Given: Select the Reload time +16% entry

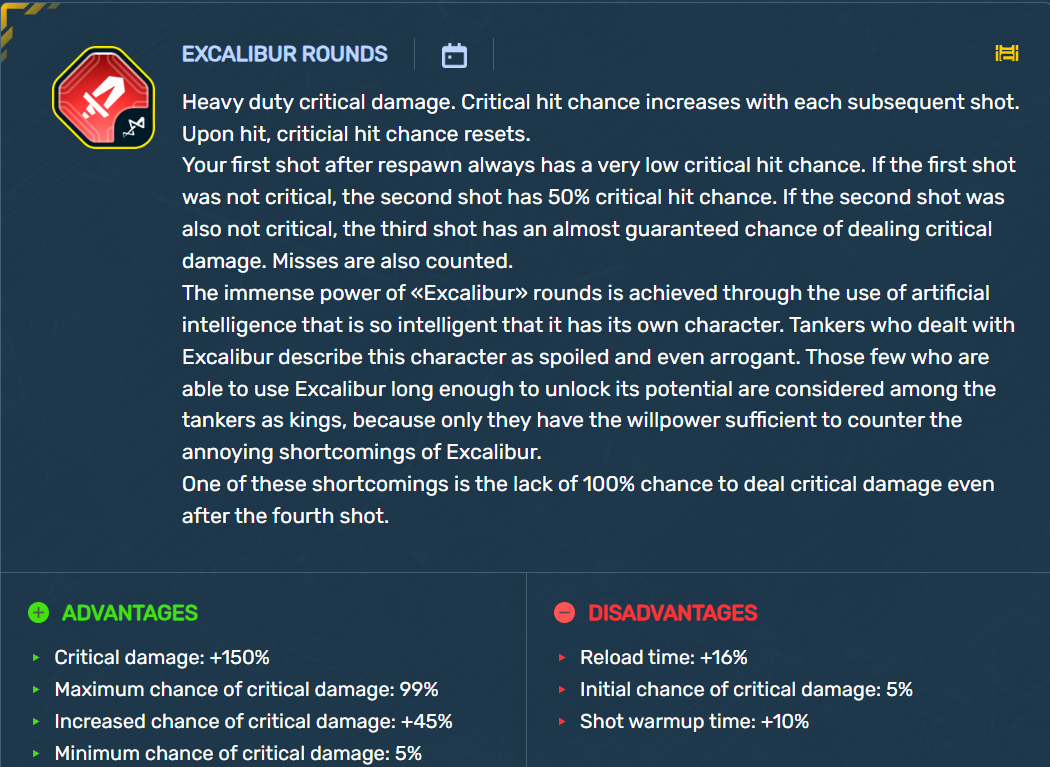Looking at the screenshot, I should 664,658.
